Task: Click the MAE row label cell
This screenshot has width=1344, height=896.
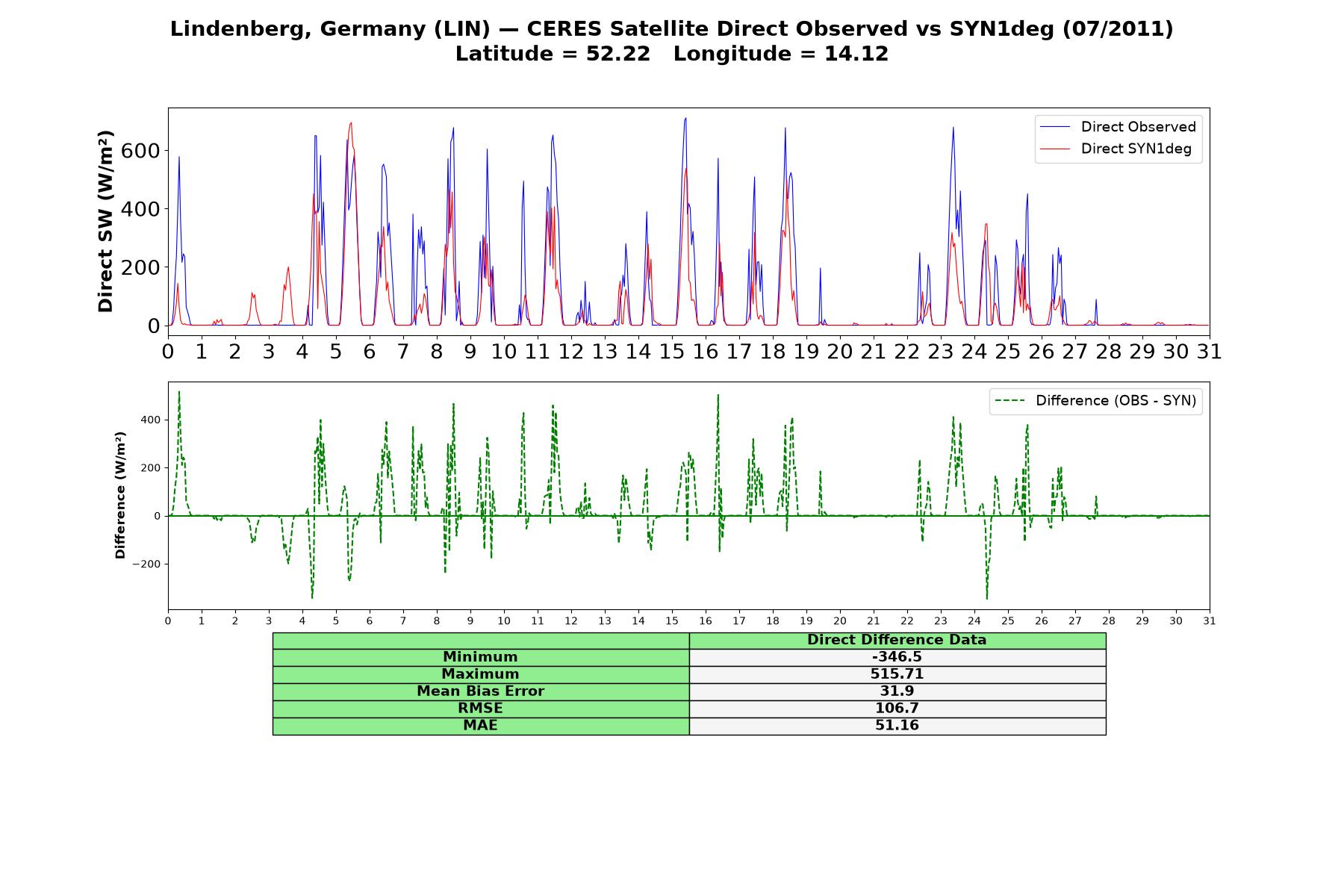Action: tap(480, 726)
